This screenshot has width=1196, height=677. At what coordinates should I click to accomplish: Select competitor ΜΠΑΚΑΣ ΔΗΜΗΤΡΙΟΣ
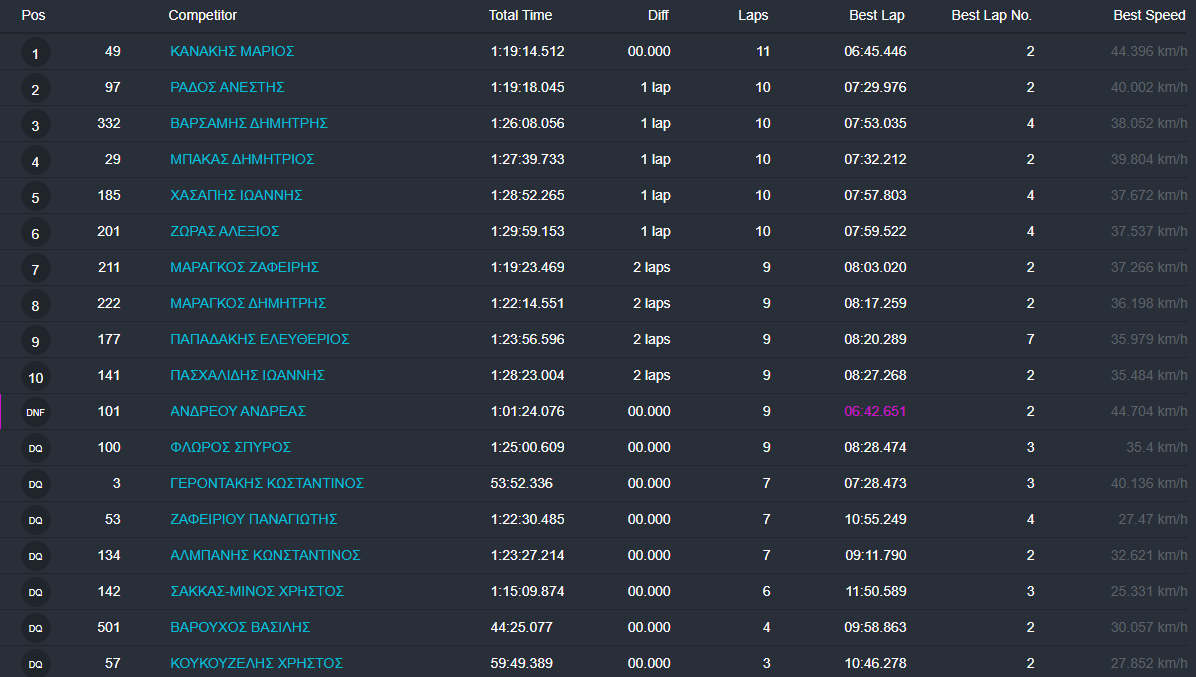(242, 159)
